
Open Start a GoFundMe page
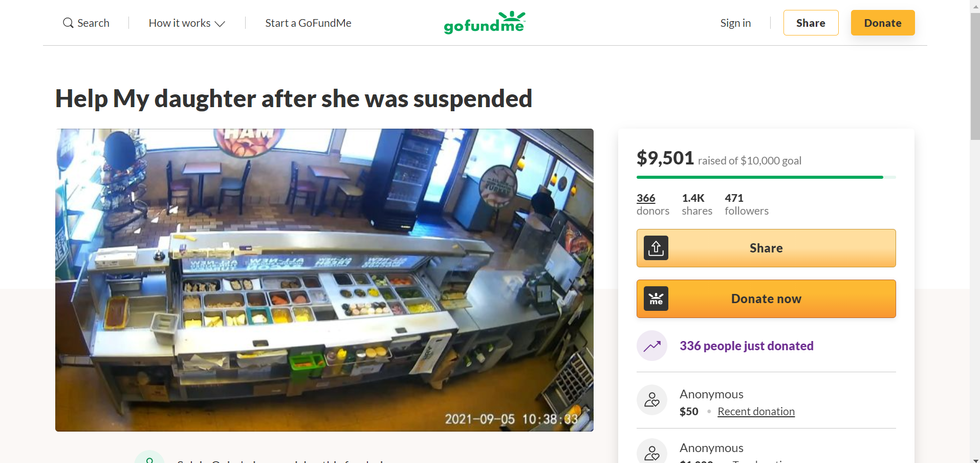308,23
